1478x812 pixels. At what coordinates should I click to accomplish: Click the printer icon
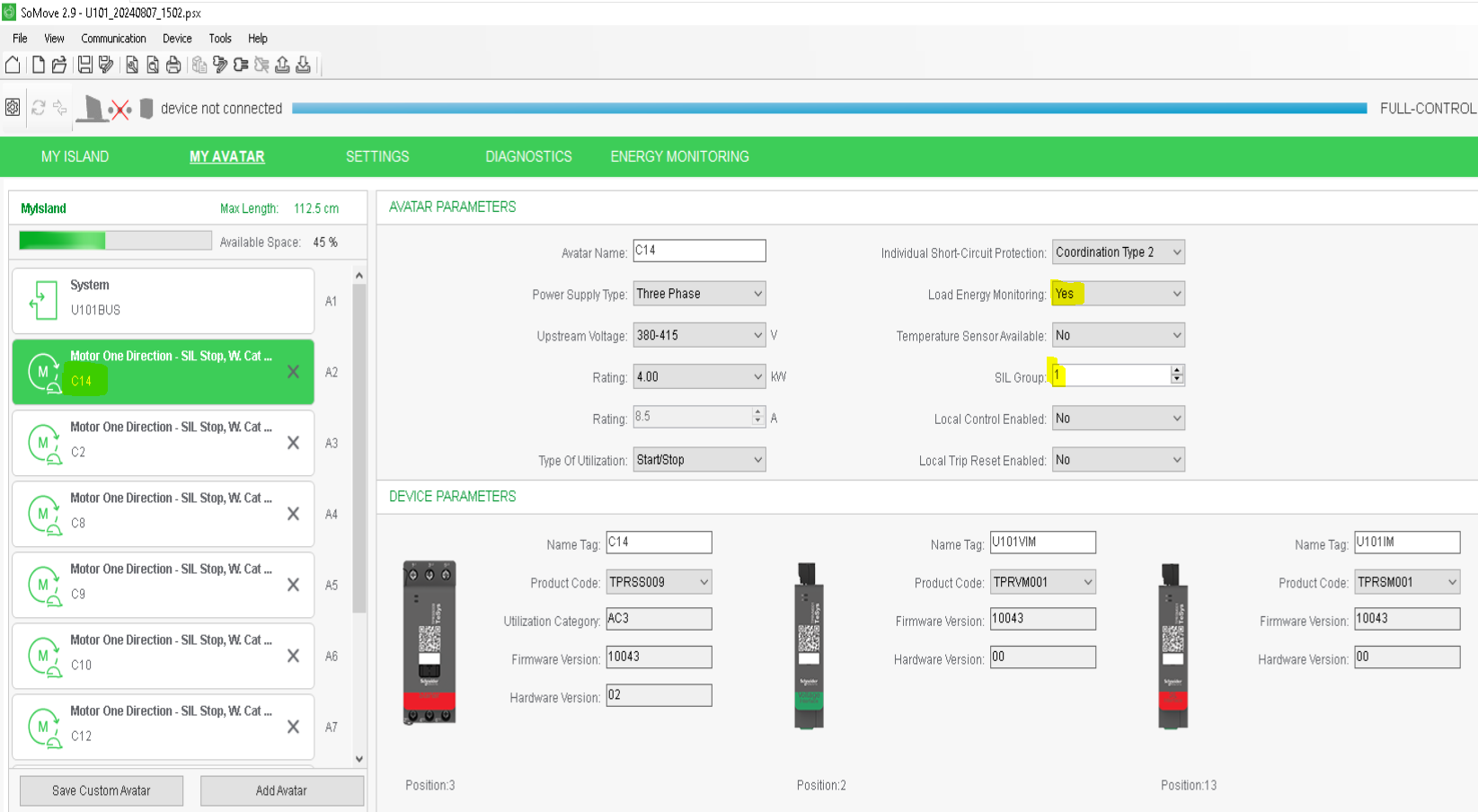click(x=173, y=65)
